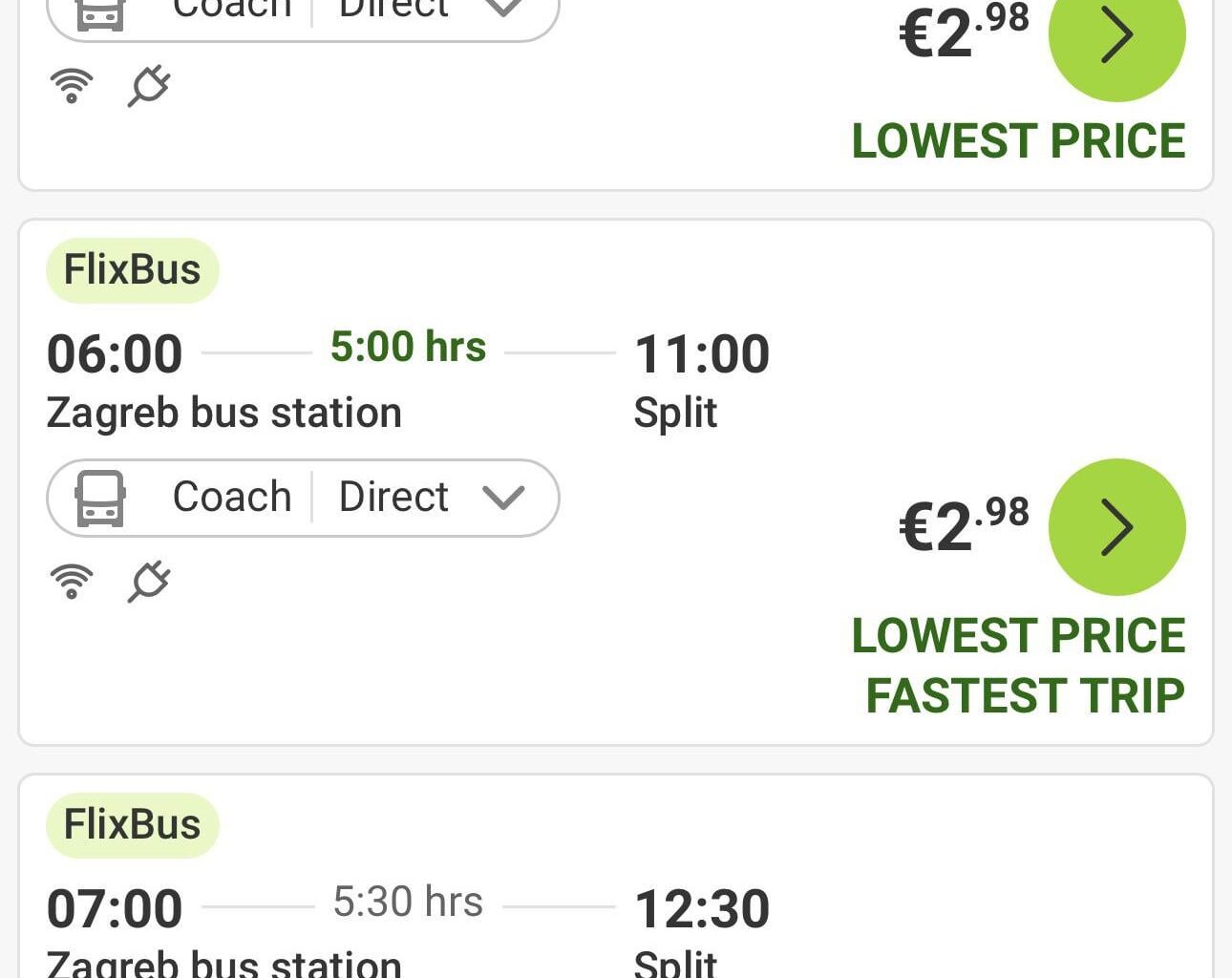Click the coach bus icon on the topmost card
This screenshot has height=978, width=1232.
pyautogui.click(x=99, y=8)
